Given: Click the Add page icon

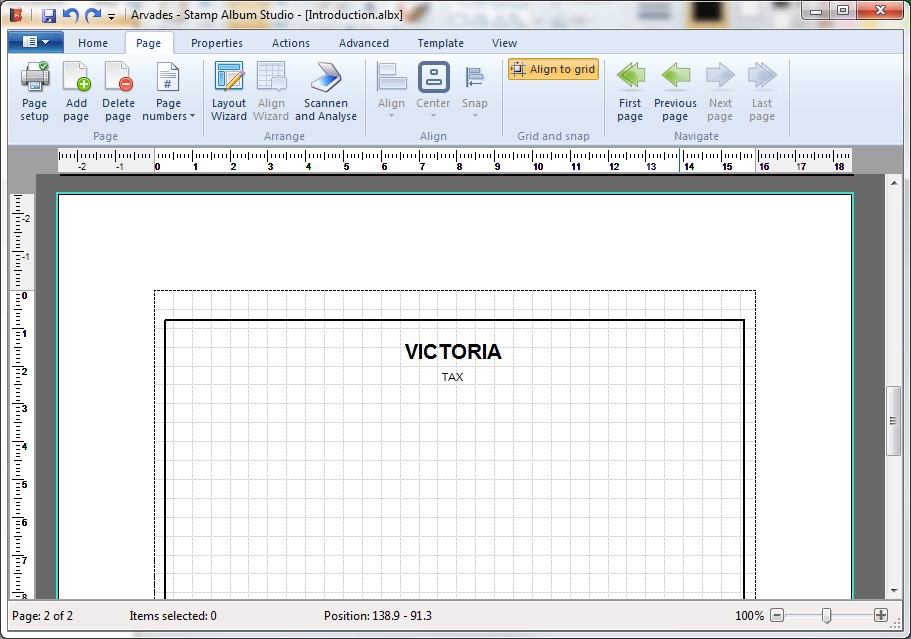Looking at the screenshot, I should (76, 92).
